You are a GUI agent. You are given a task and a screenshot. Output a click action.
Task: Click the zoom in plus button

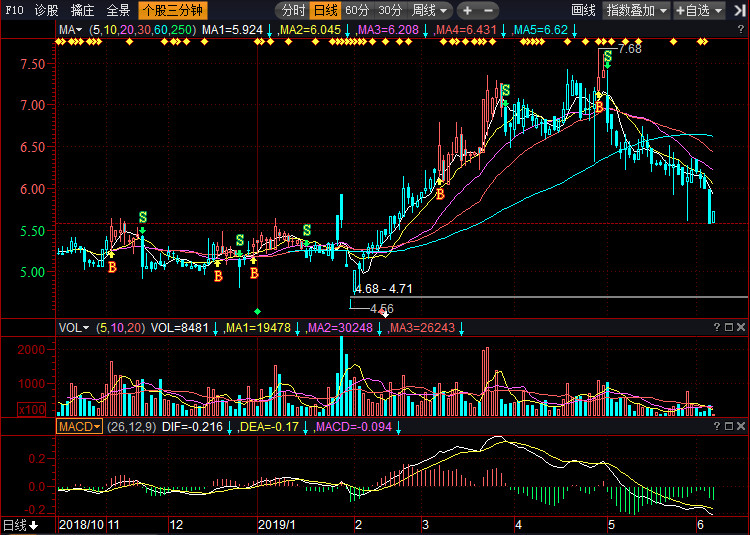[x=467, y=11]
